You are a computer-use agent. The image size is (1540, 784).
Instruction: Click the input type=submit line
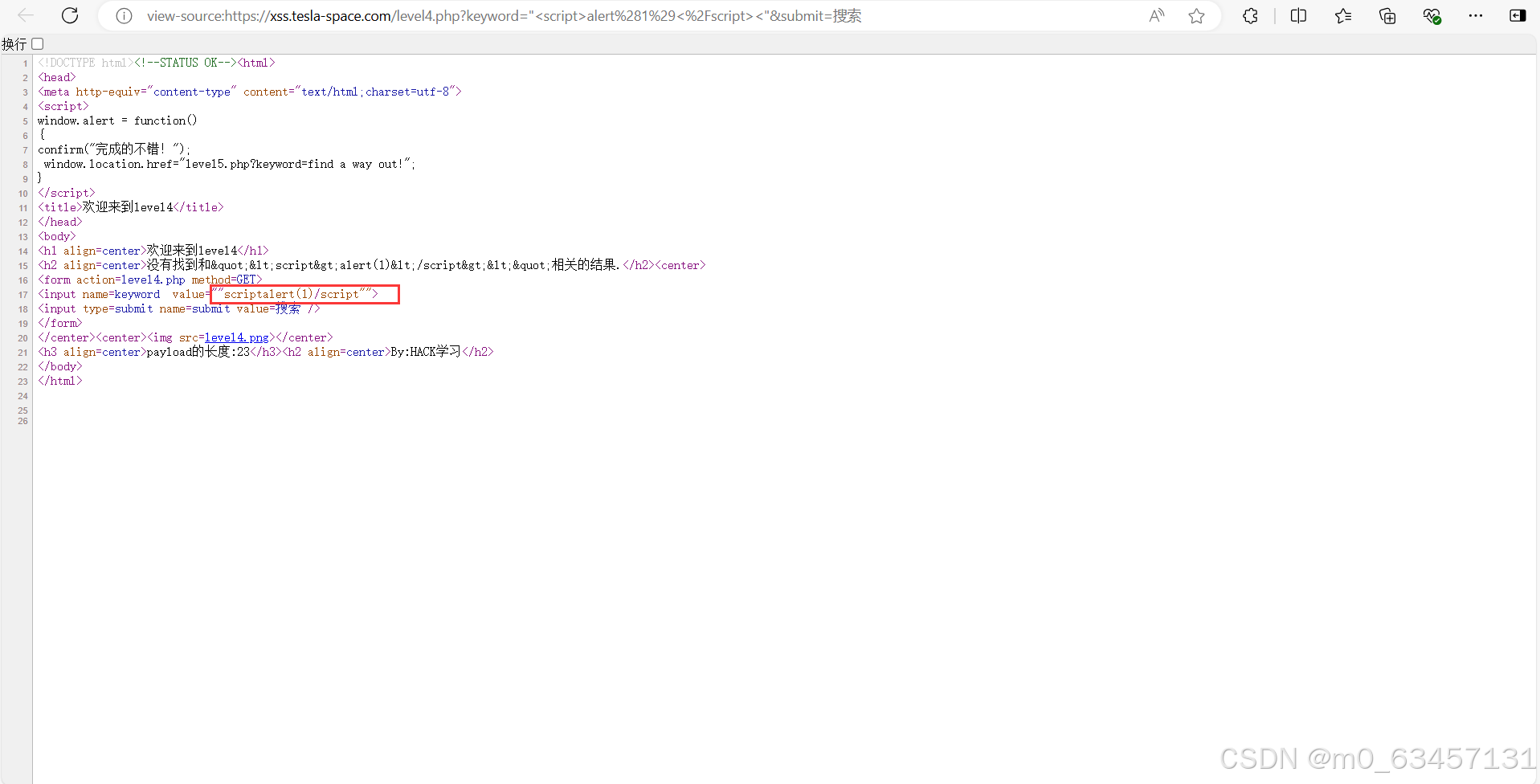coord(178,308)
